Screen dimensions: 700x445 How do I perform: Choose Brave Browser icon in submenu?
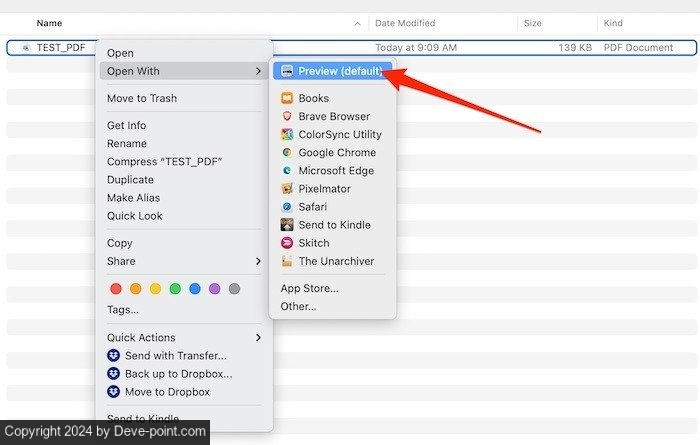tap(287, 116)
